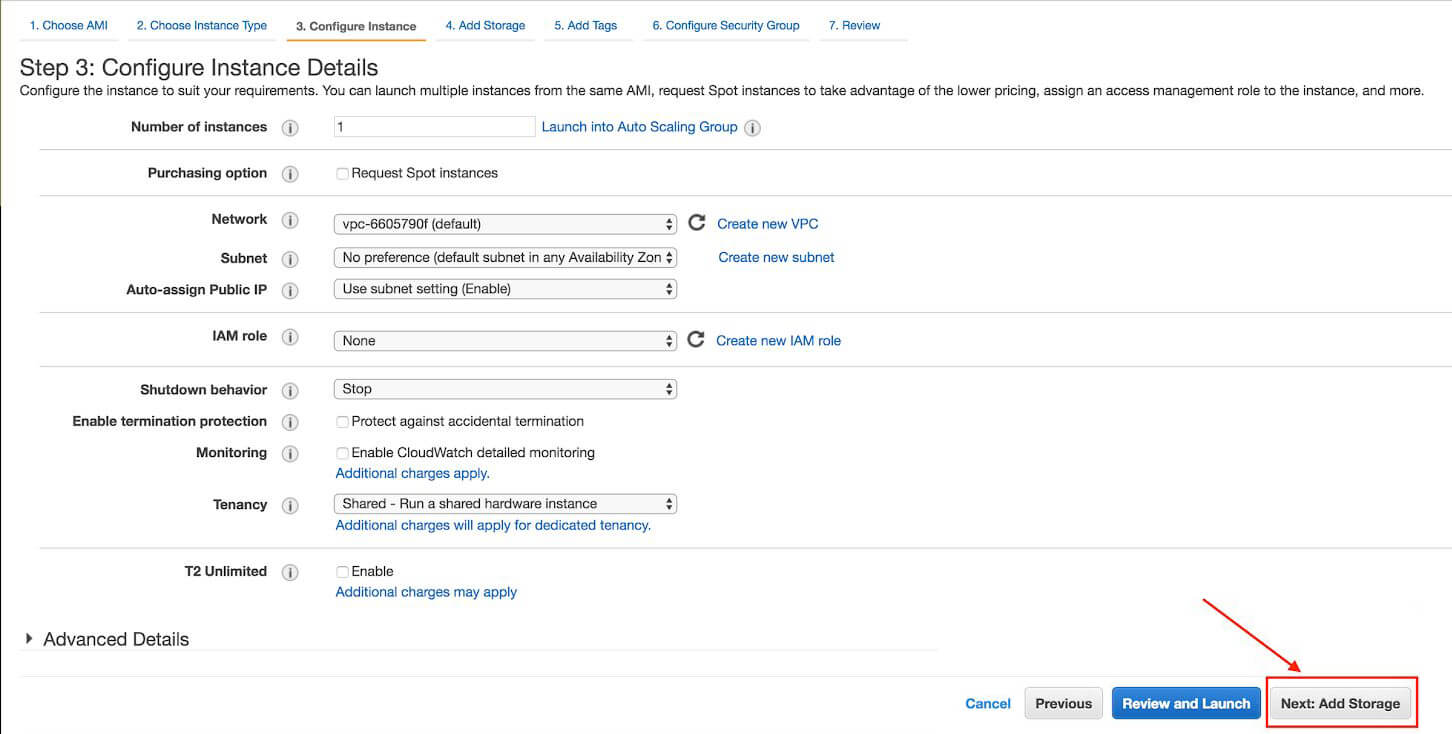
Task: Open info icon for Enable termination protection
Action: (290, 422)
